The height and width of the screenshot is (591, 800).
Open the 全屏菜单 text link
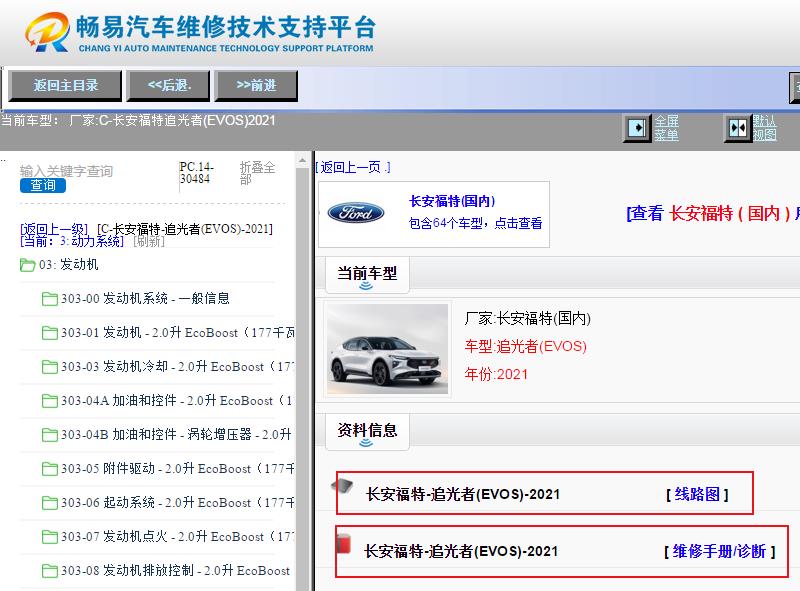pos(666,128)
